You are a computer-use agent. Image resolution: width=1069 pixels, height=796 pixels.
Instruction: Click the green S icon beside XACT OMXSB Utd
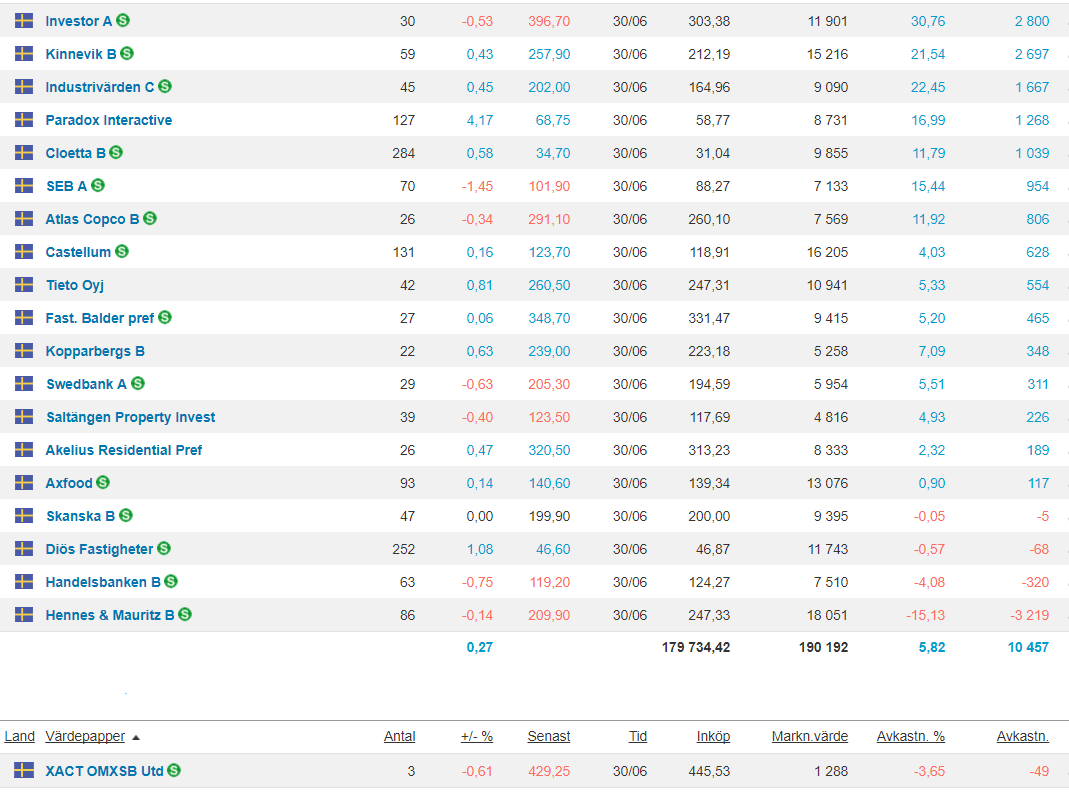tap(174, 771)
